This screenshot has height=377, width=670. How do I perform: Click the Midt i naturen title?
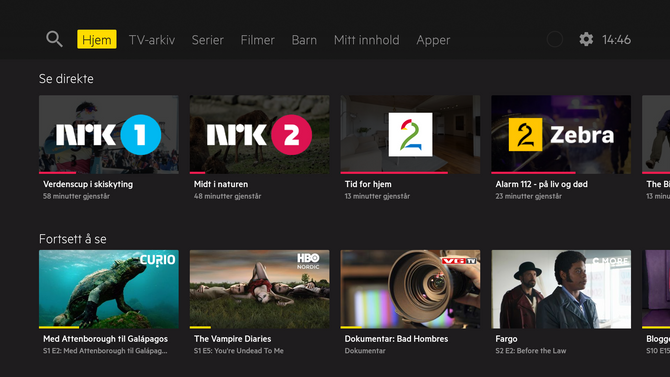pyautogui.click(x=221, y=184)
